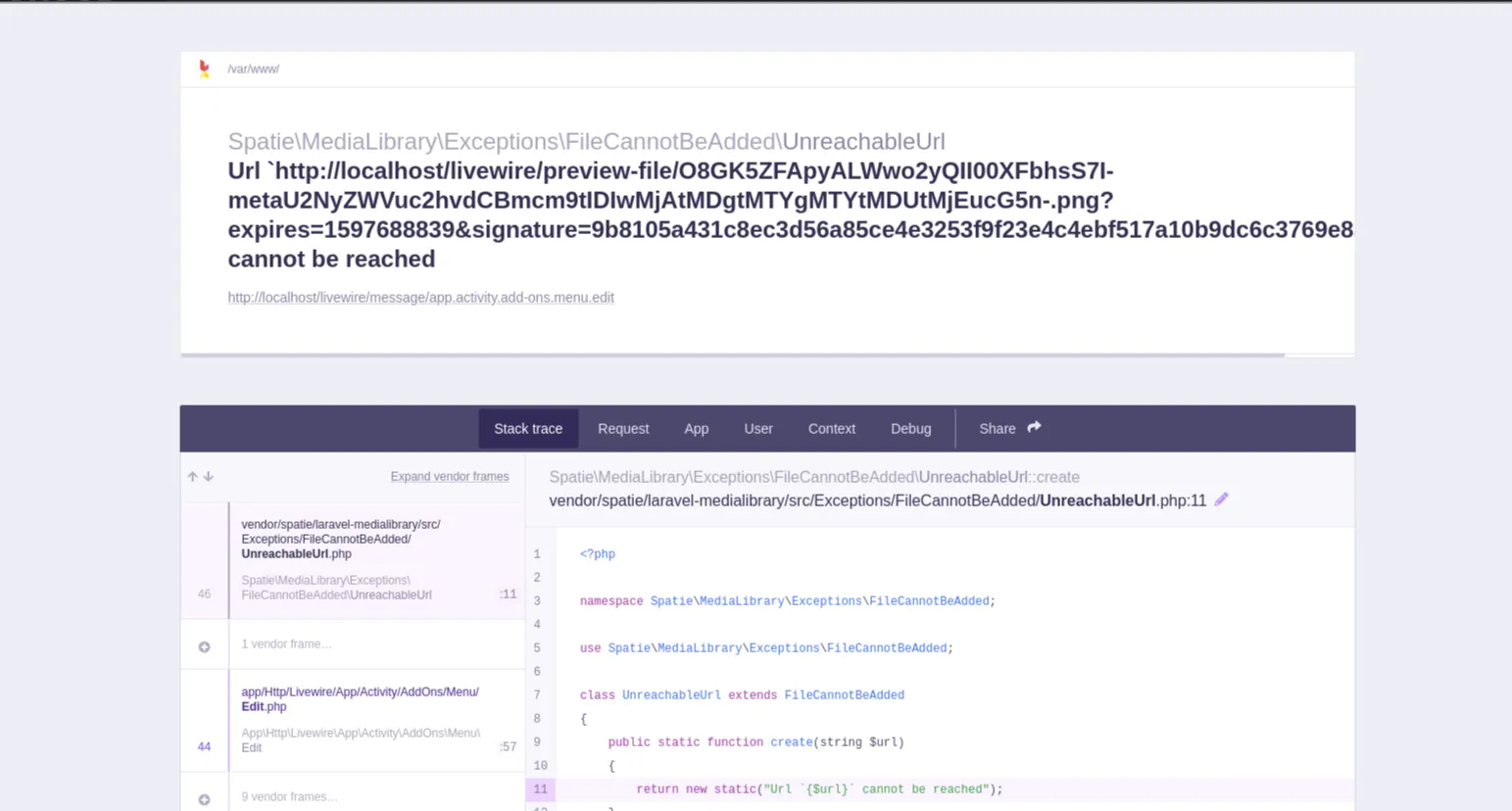Click the exception class name UnreachableUrl heading
The image size is (1512, 811).
pos(863,141)
